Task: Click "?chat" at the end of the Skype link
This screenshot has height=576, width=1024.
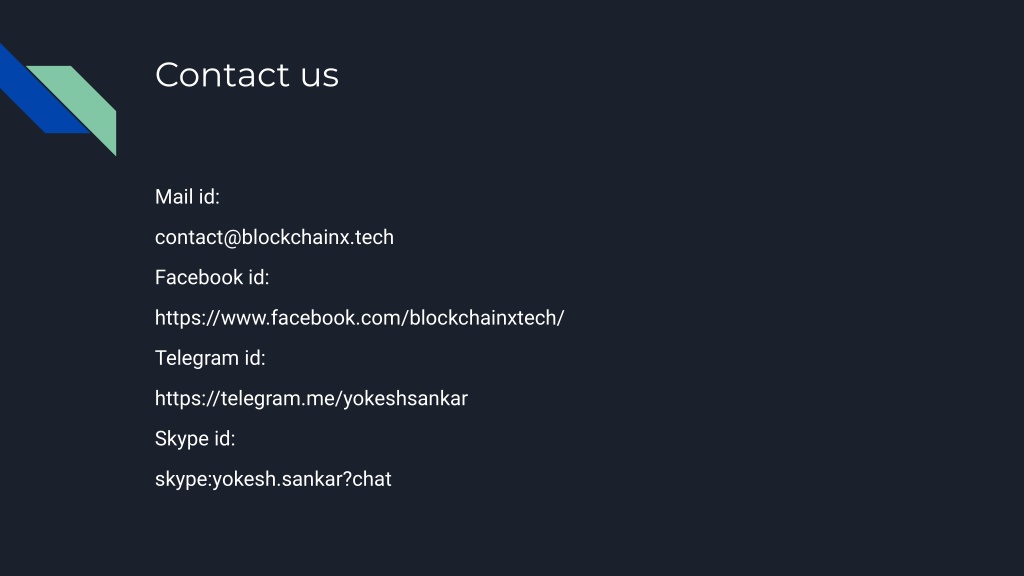Action: tap(367, 479)
